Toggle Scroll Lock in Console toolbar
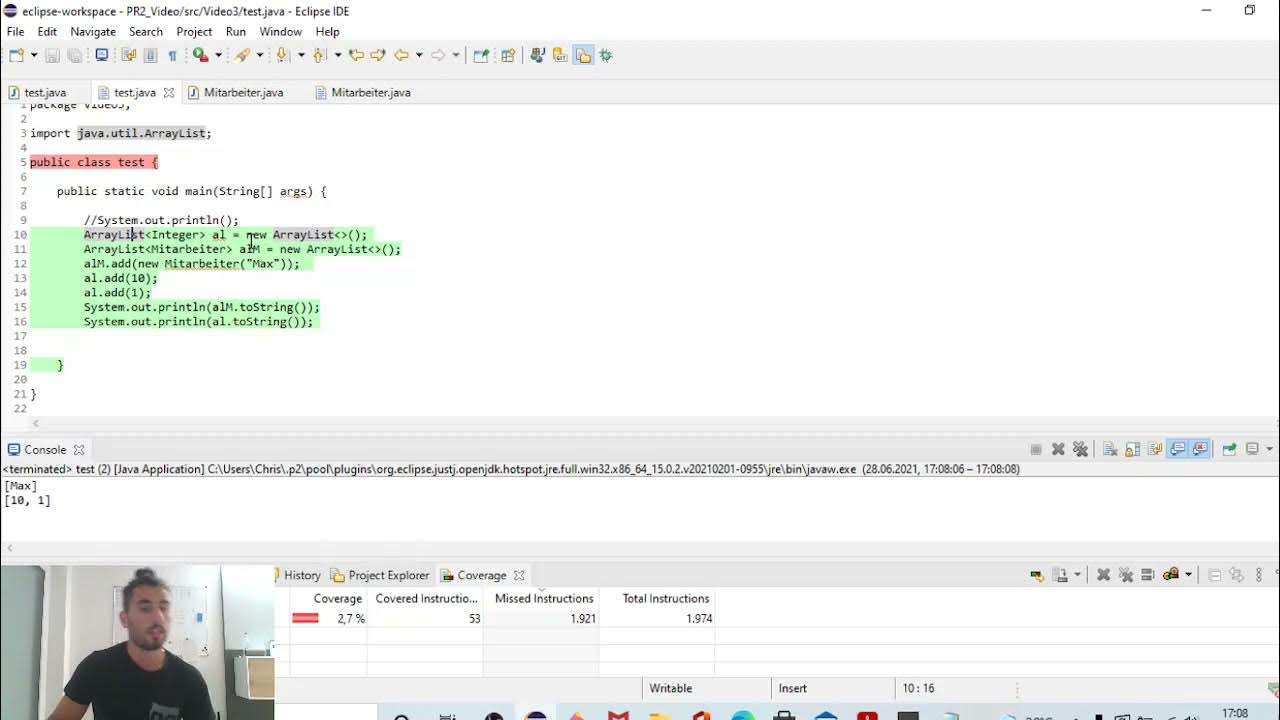 pyautogui.click(x=1132, y=450)
